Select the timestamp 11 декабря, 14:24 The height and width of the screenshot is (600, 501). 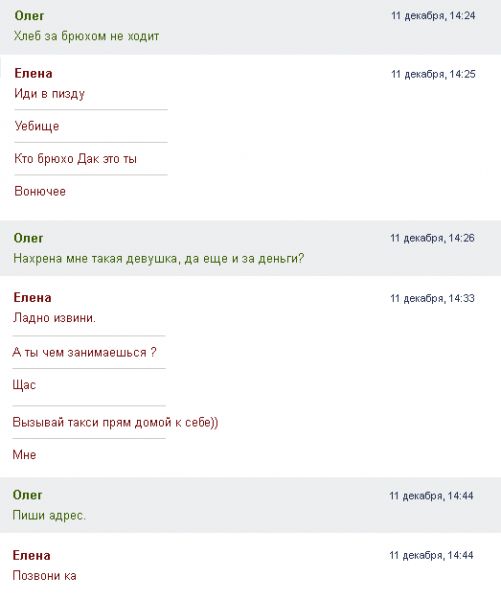pos(433,16)
